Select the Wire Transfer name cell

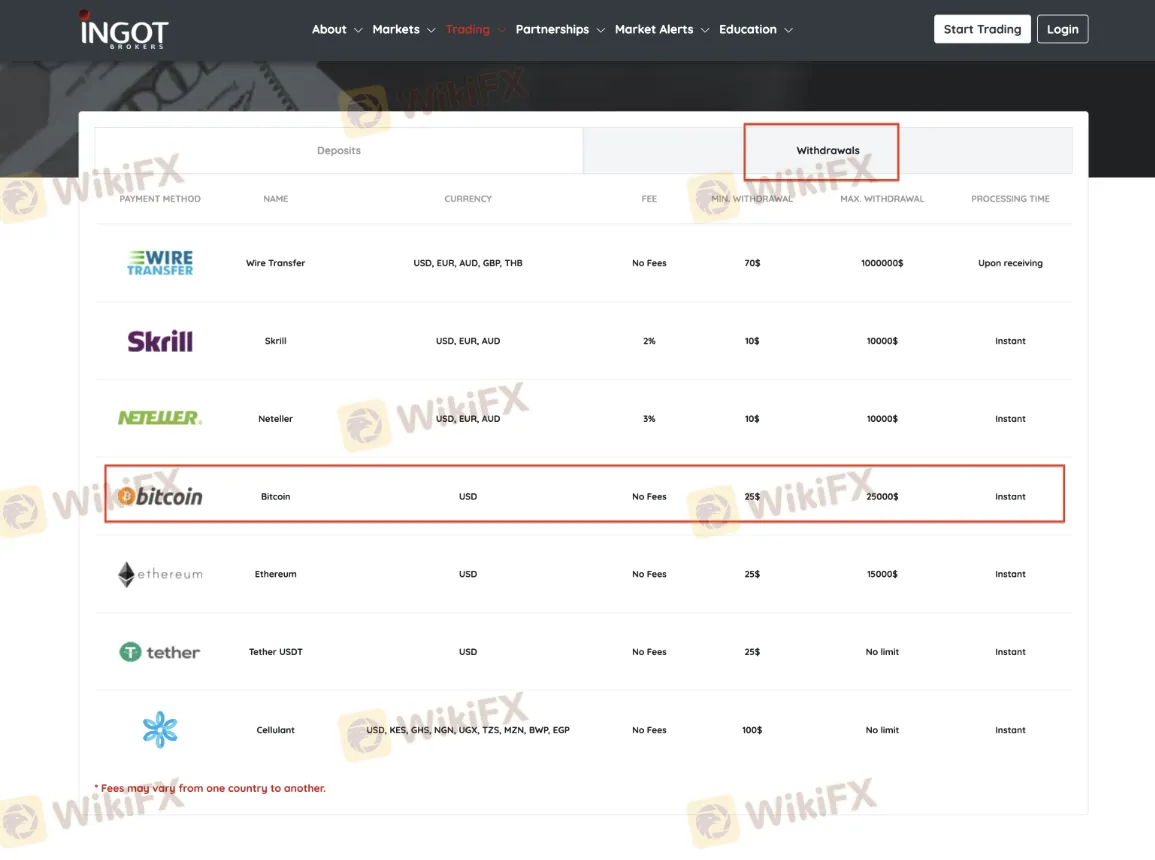[275, 263]
